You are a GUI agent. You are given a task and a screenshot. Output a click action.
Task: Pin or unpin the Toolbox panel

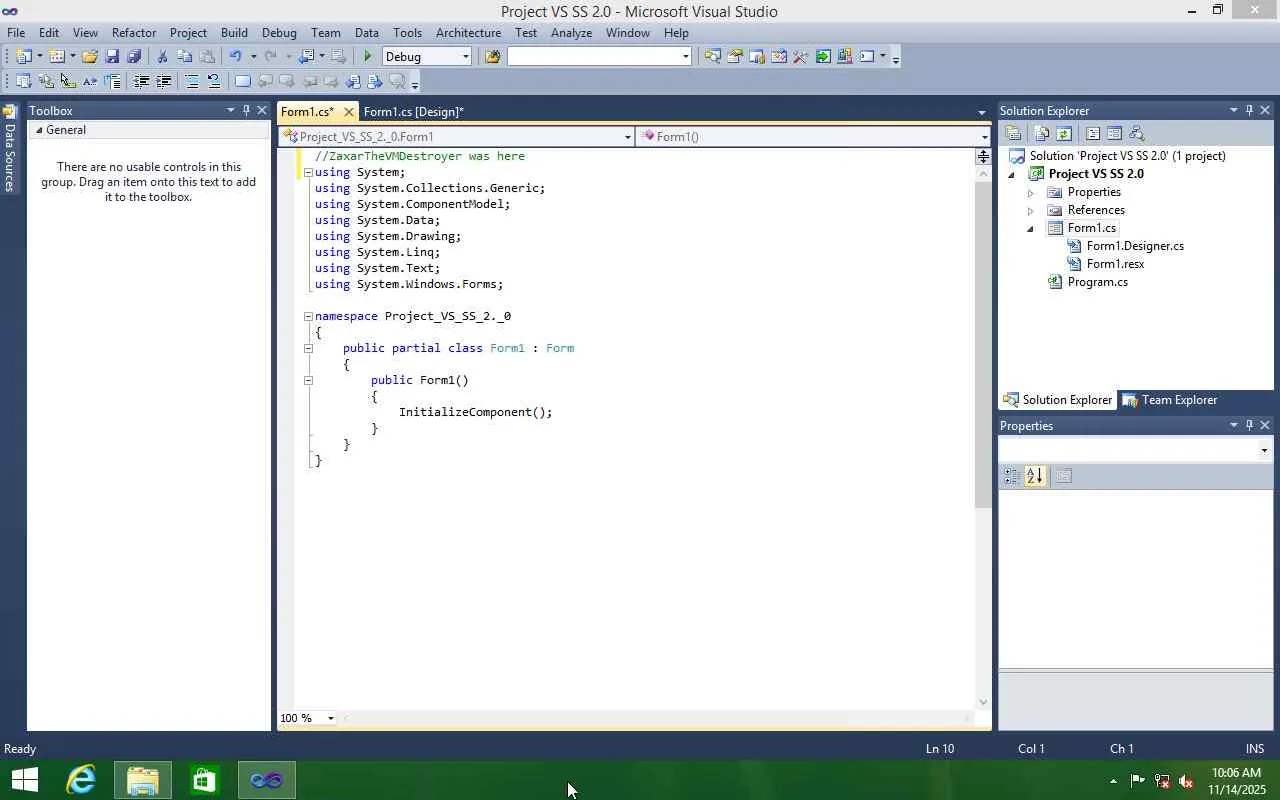pyautogui.click(x=246, y=110)
